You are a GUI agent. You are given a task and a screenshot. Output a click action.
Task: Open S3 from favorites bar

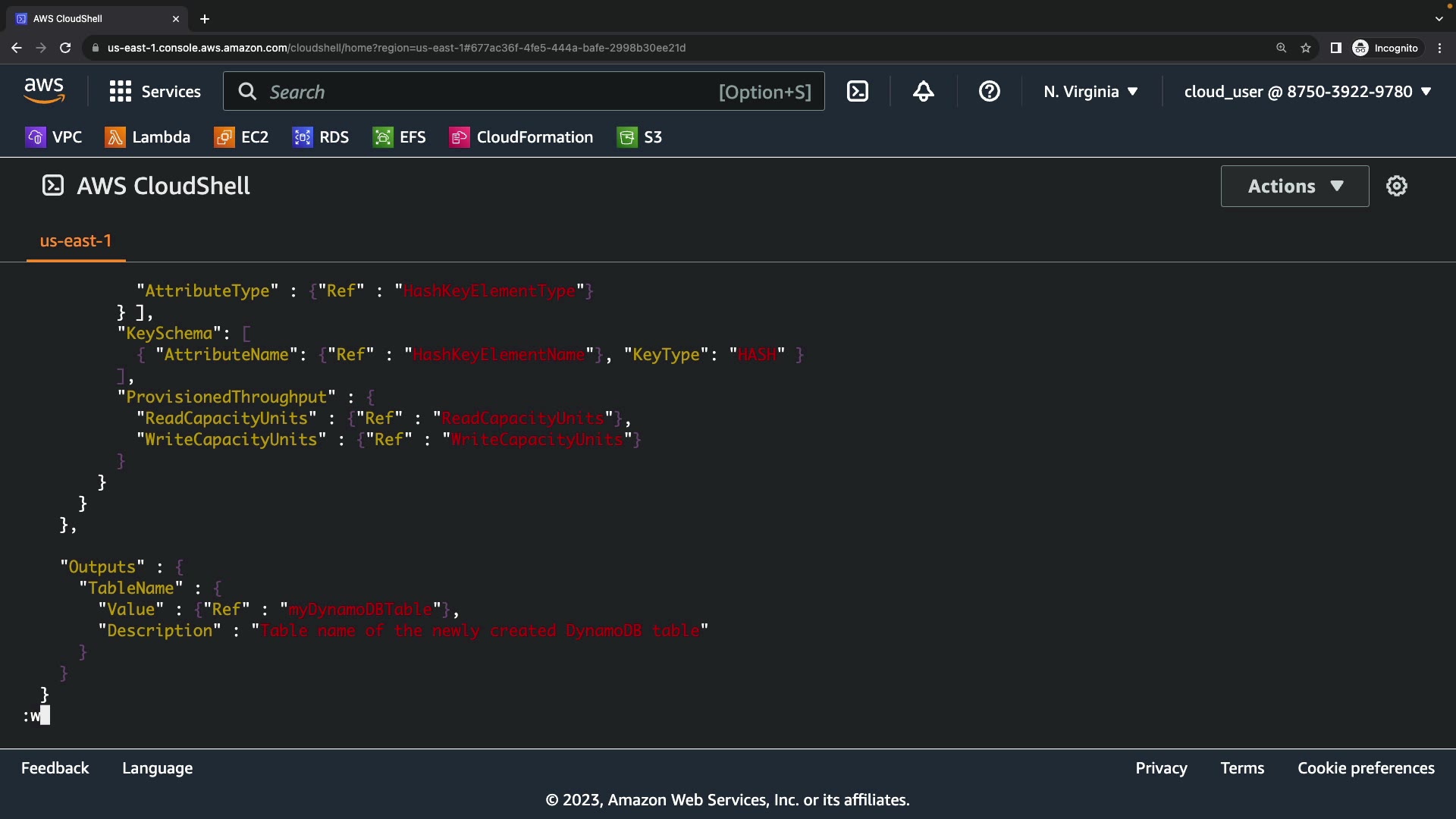639,137
